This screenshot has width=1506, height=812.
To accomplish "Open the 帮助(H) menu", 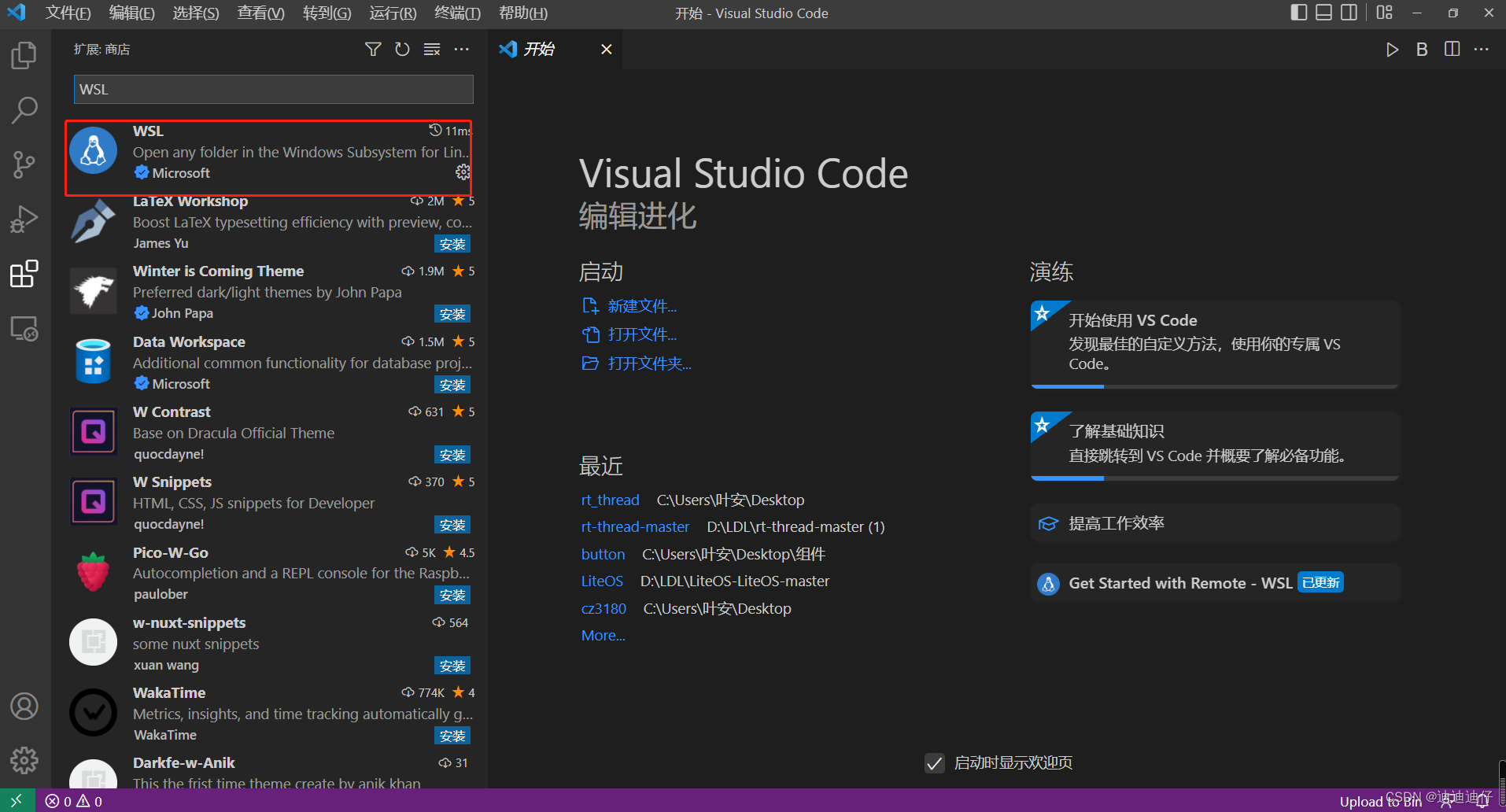I will pos(523,13).
